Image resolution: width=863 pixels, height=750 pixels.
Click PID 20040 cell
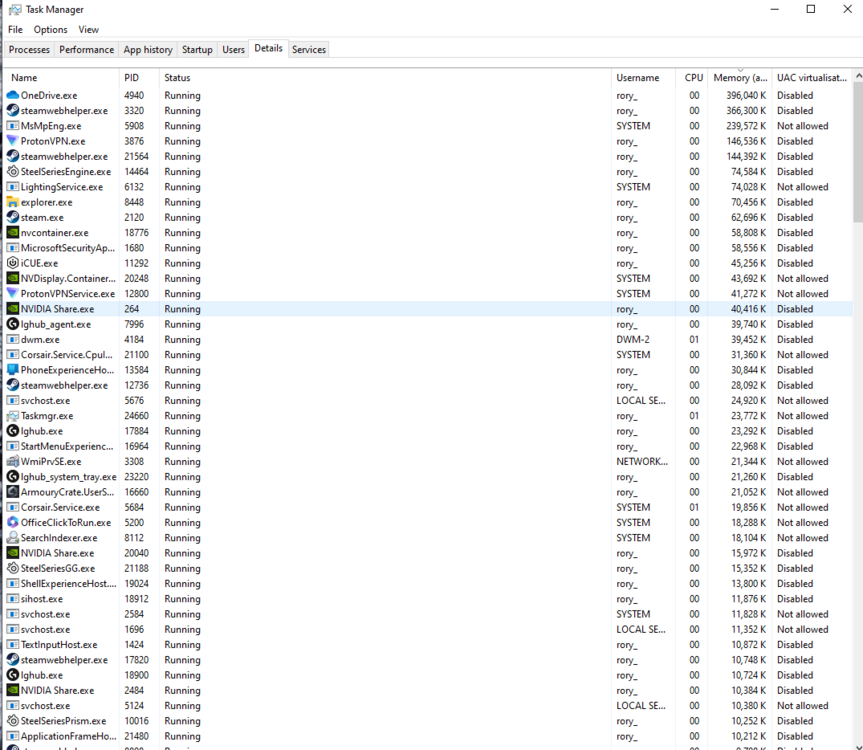pos(136,553)
